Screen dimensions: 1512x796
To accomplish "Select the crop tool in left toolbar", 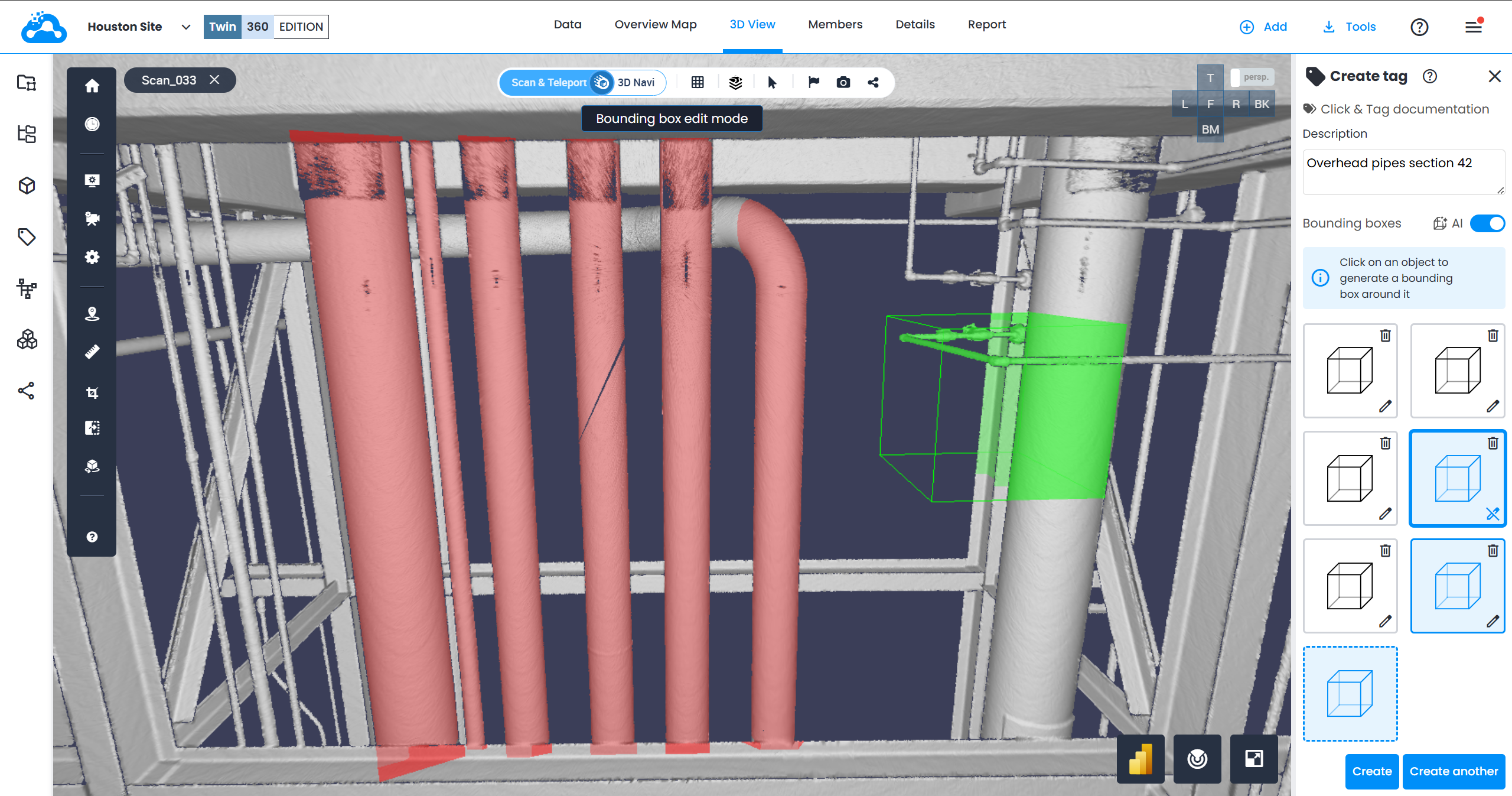I will click(x=92, y=393).
